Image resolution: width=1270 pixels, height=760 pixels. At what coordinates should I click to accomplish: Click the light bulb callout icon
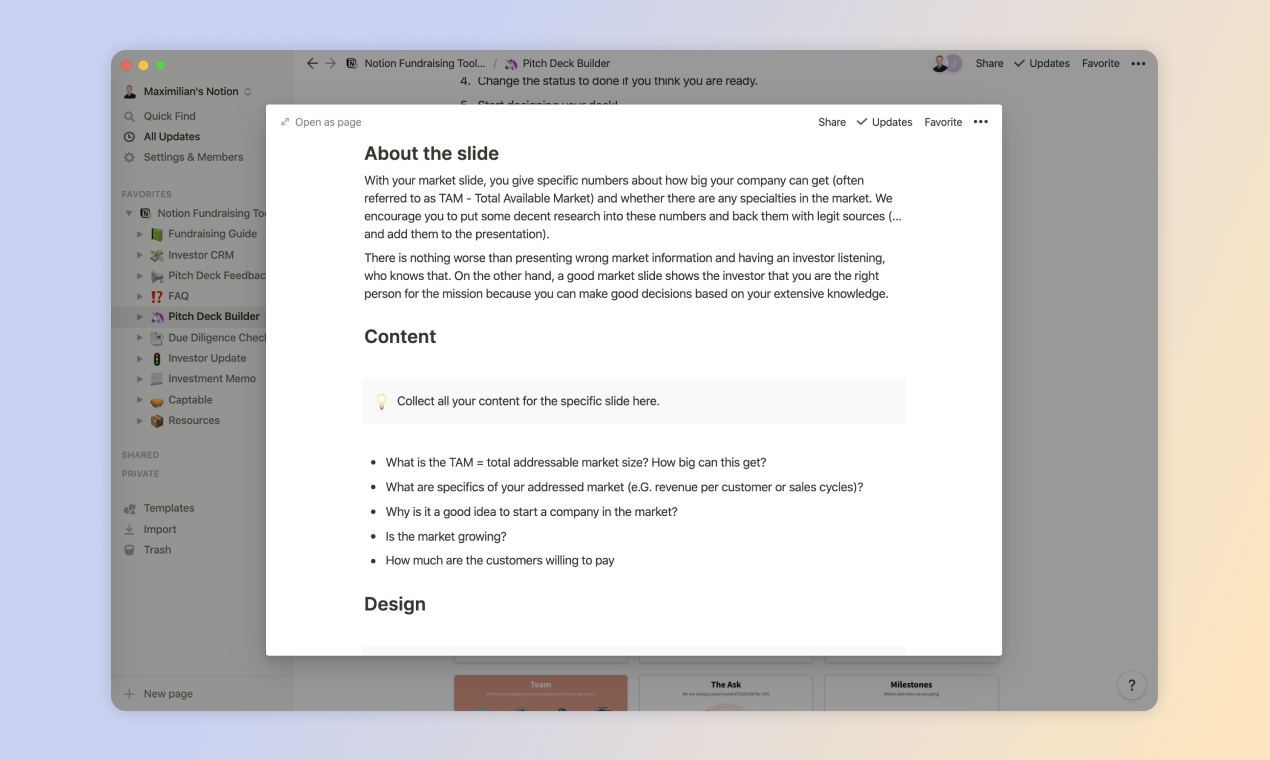[381, 401]
